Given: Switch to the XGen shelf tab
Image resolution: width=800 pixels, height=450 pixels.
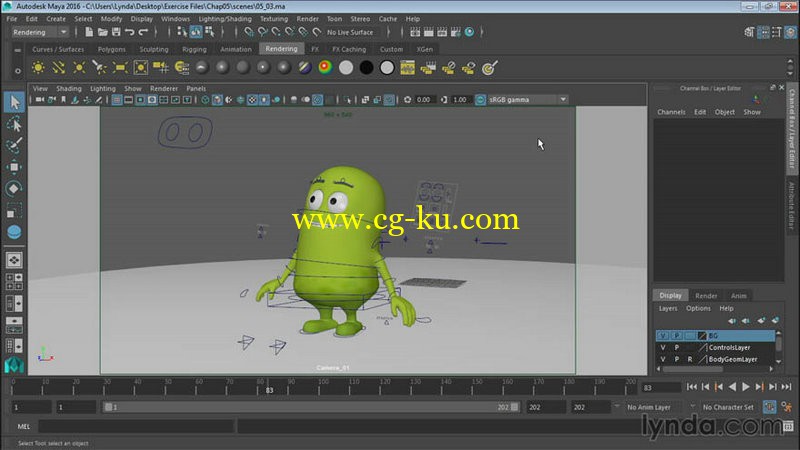Looking at the screenshot, I should tap(424, 49).
